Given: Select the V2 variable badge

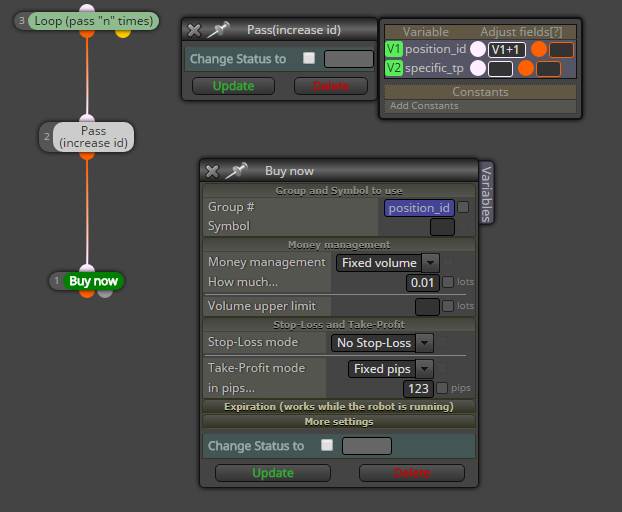Looking at the screenshot, I should point(394,68).
